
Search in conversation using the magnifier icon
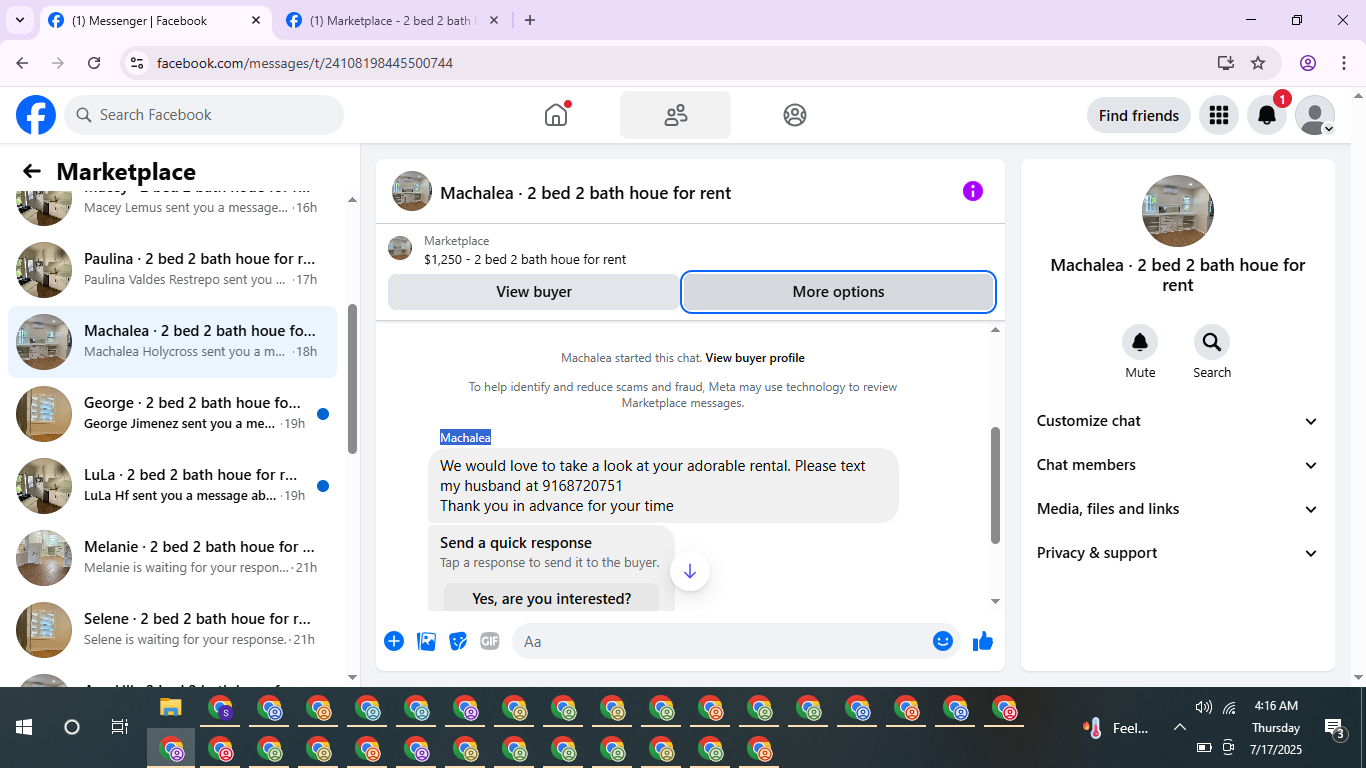(1212, 342)
